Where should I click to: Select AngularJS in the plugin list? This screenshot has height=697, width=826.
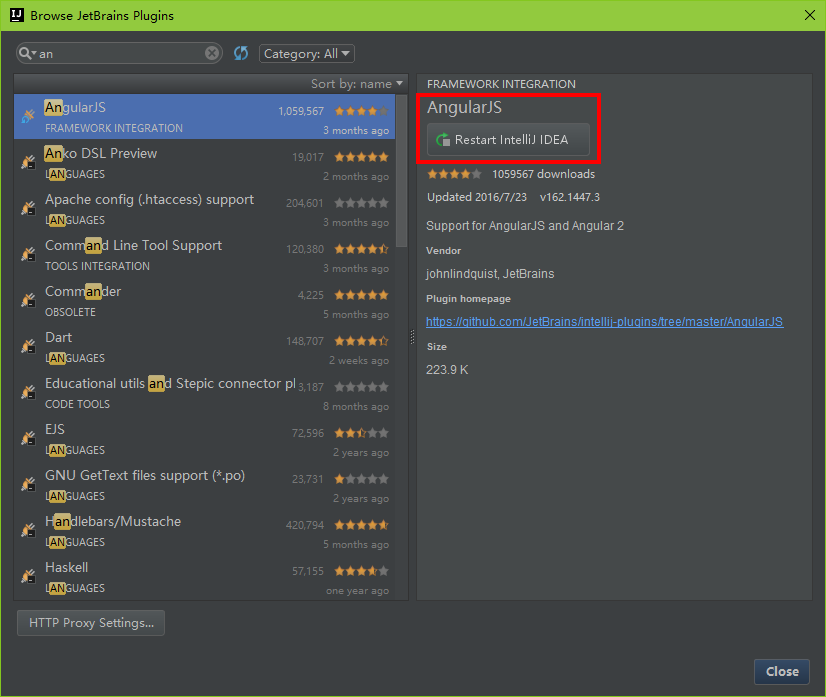[x=204, y=116]
